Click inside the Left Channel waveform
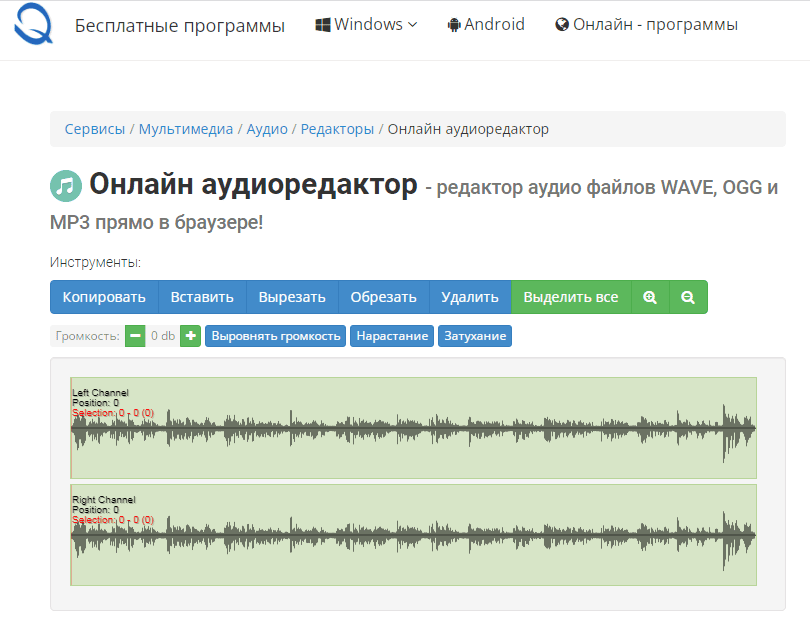 [x=410, y=430]
